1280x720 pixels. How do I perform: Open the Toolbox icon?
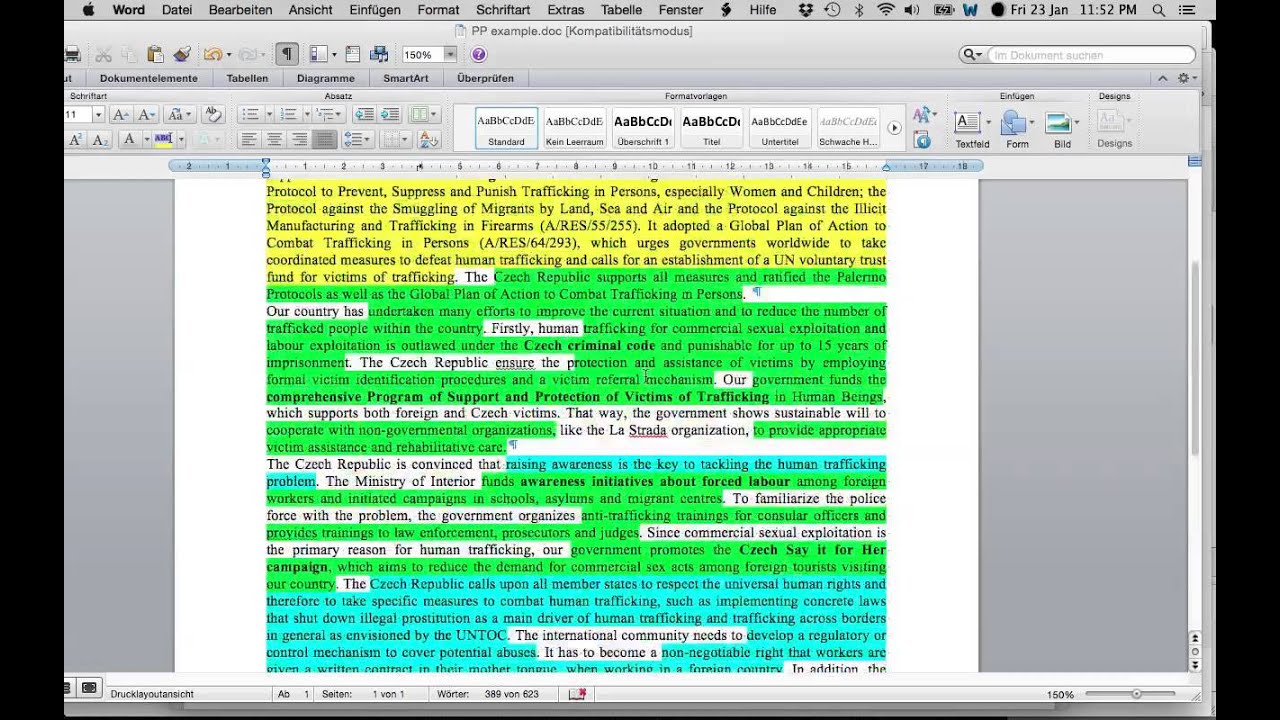(x=353, y=54)
